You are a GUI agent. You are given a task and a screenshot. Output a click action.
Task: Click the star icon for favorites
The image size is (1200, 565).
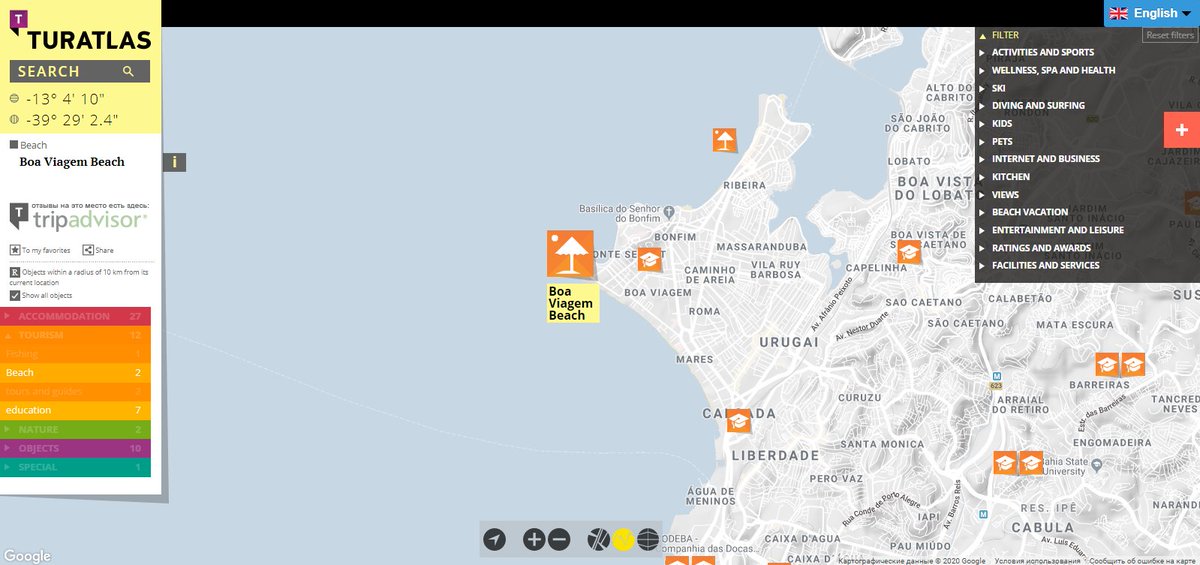point(15,250)
